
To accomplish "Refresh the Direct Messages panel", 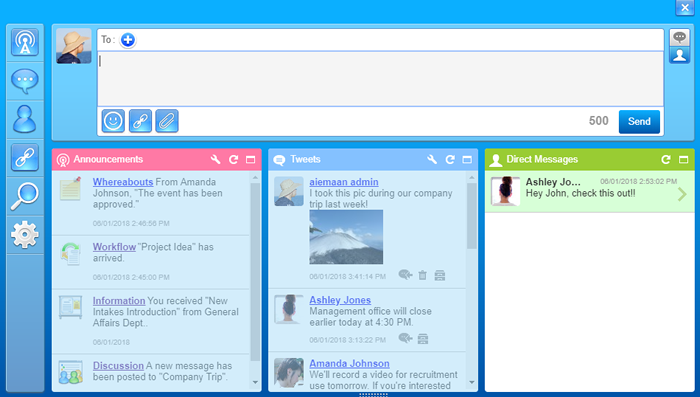I will pos(666,159).
